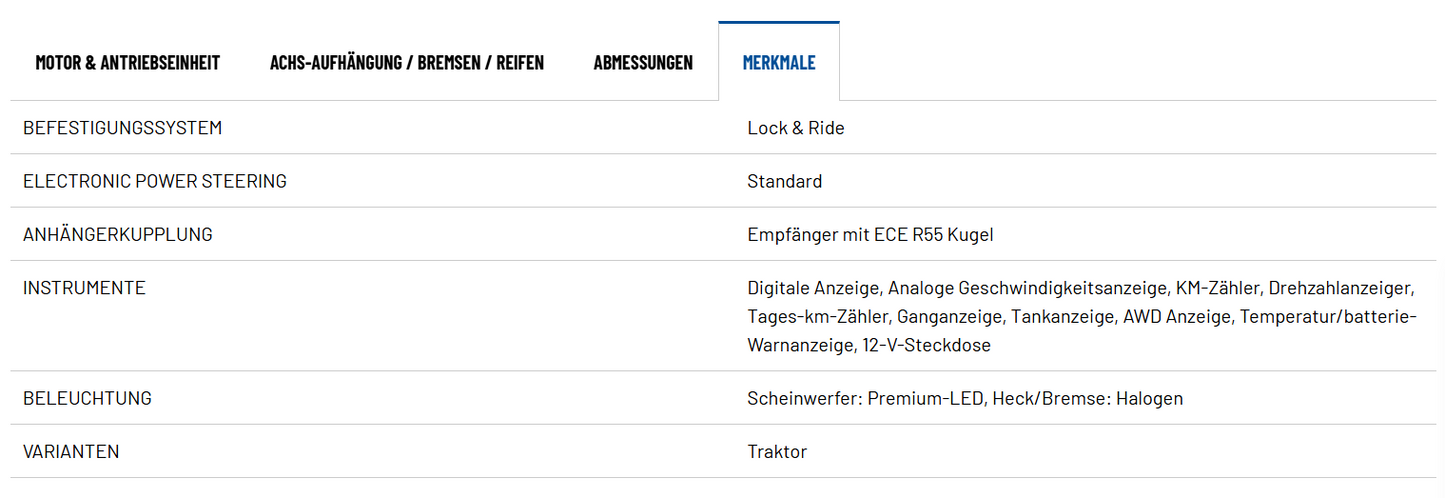Click the Traktor variant value

click(777, 451)
